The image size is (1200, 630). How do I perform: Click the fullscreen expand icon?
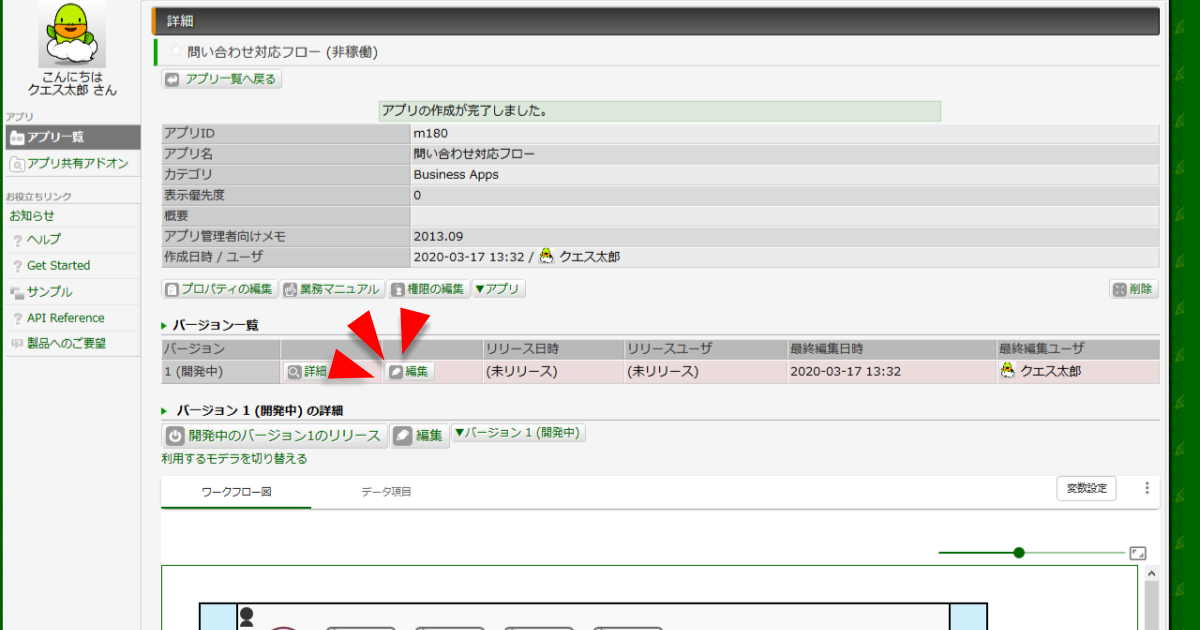(1138, 553)
